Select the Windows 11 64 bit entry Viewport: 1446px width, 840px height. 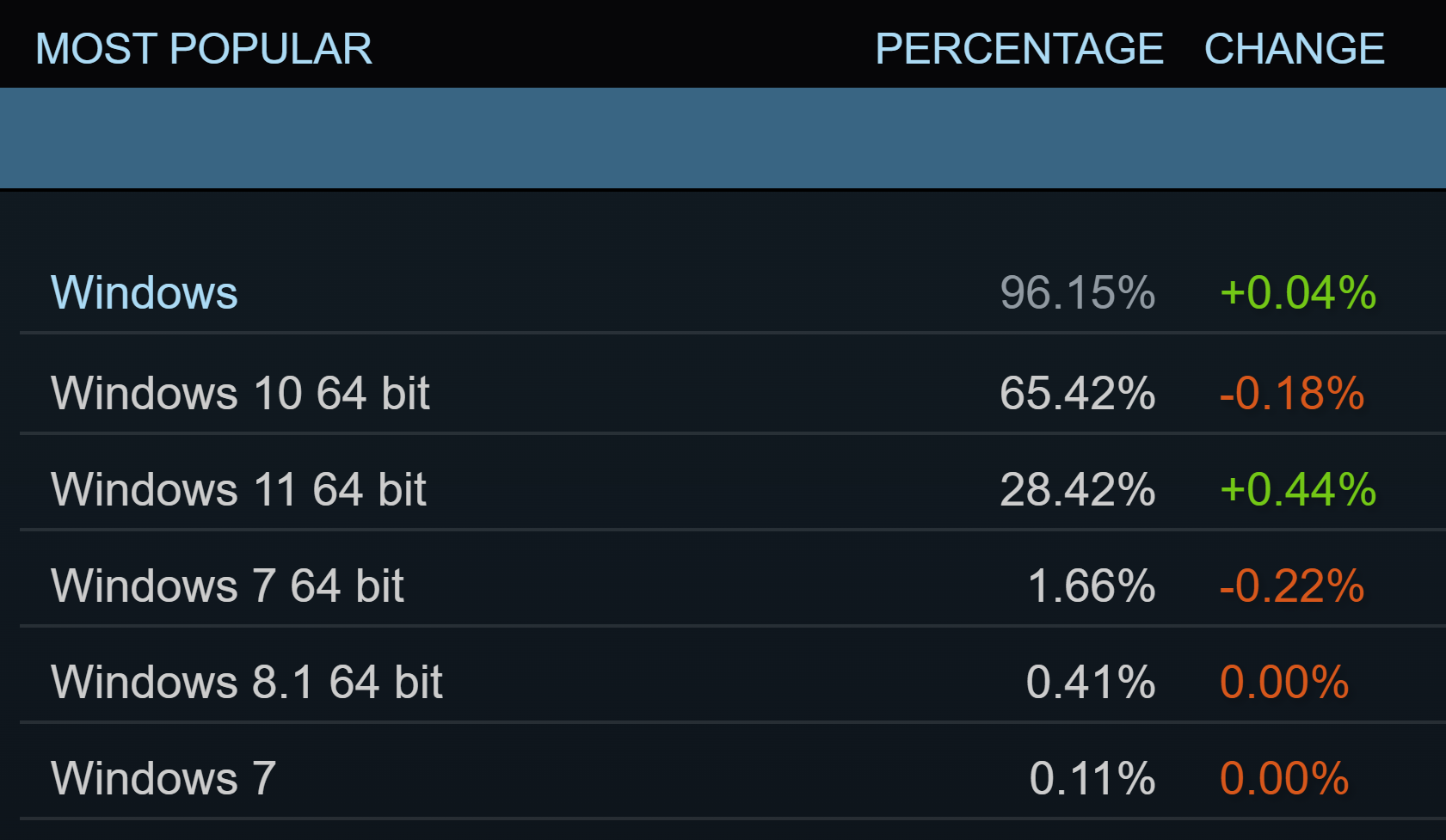pos(238,489)
